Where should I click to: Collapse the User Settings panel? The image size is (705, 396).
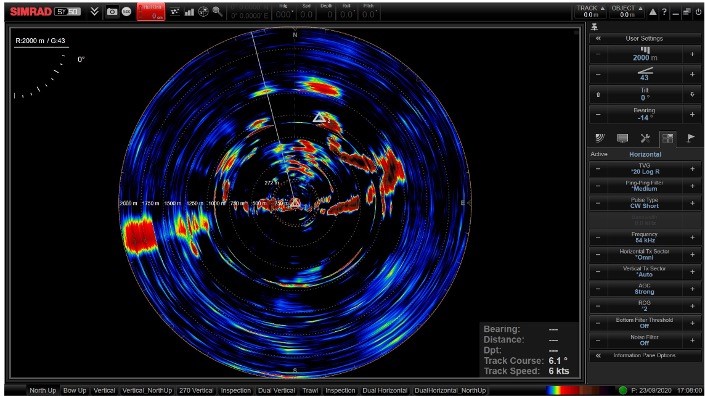598,39
